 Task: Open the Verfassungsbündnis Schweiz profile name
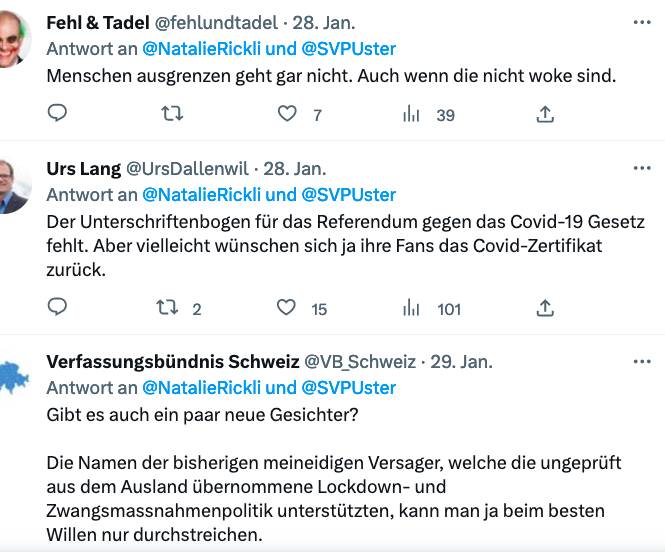pyautogui.click(x=173, y=362)
